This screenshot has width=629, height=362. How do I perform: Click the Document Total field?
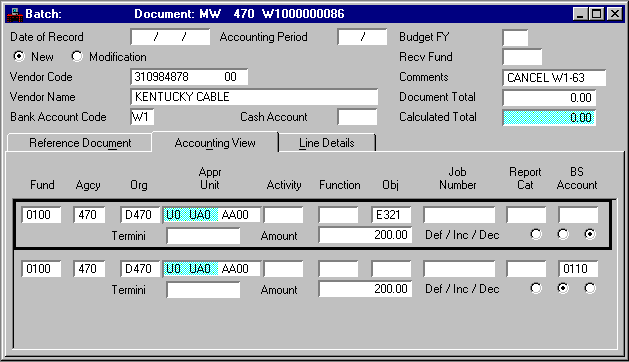(x=549, y=98)
